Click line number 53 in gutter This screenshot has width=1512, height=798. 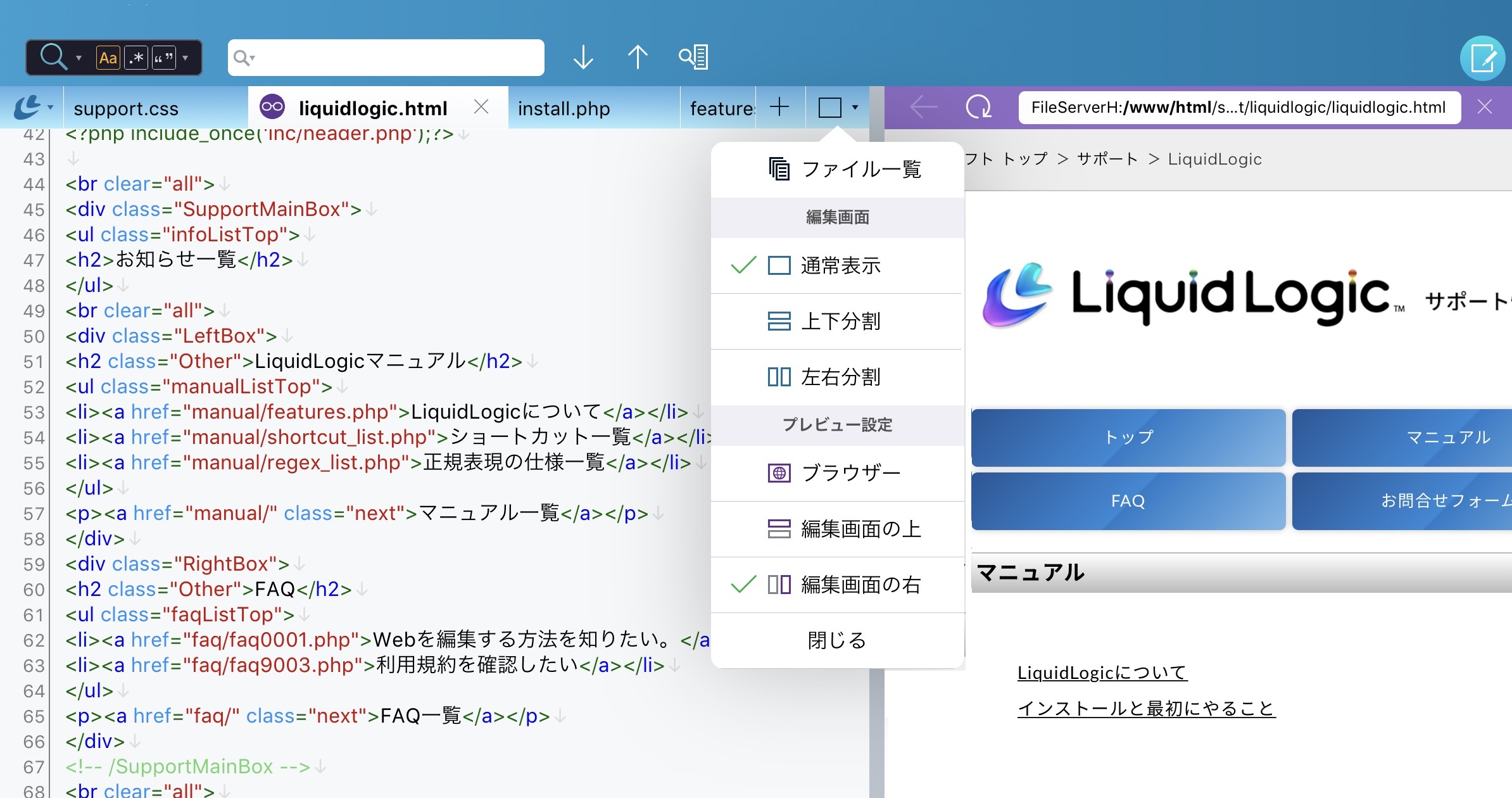[x=34, y=412]
